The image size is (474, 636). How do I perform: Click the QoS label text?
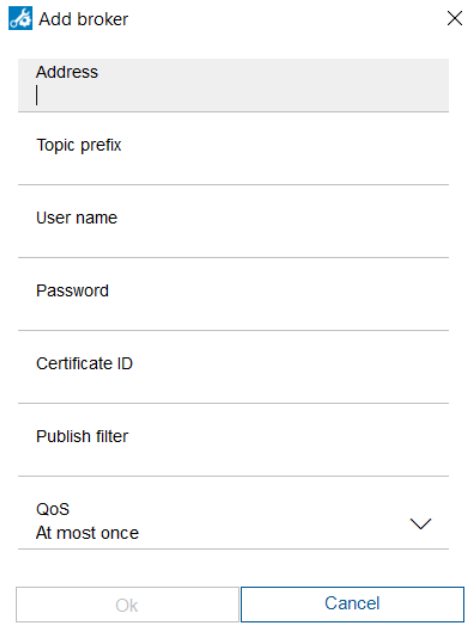coord(53,509)
